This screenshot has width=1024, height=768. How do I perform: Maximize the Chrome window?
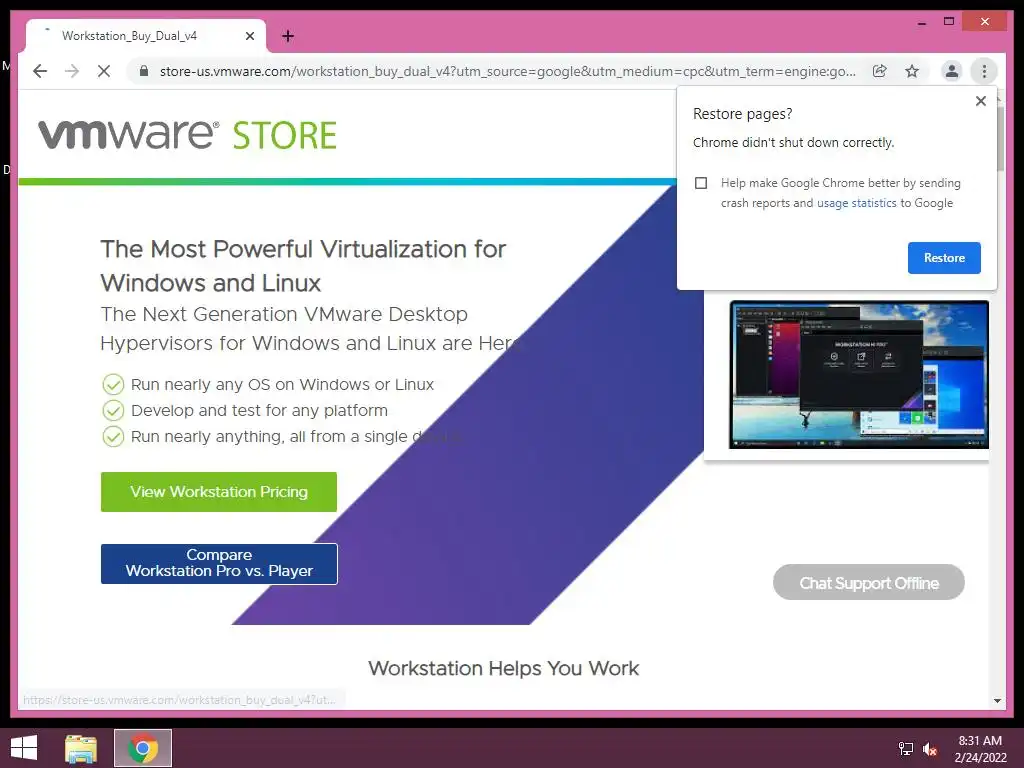[x=949, y=22]
